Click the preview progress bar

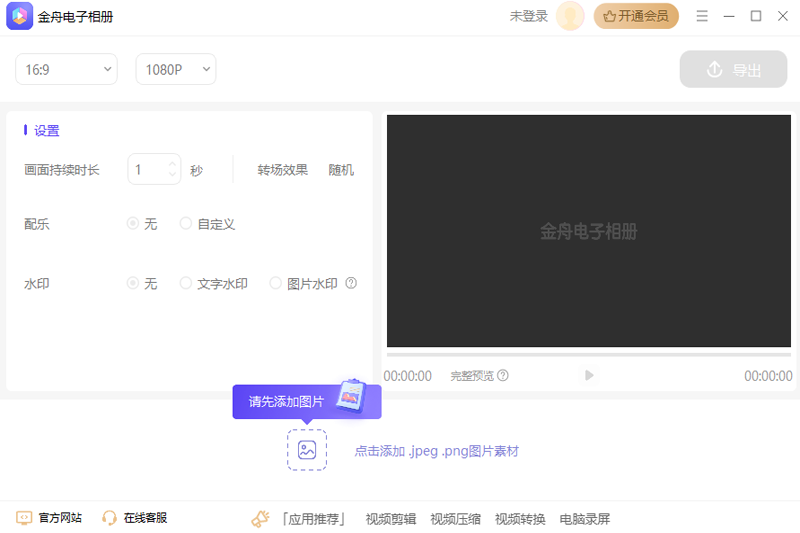point(589,354)
